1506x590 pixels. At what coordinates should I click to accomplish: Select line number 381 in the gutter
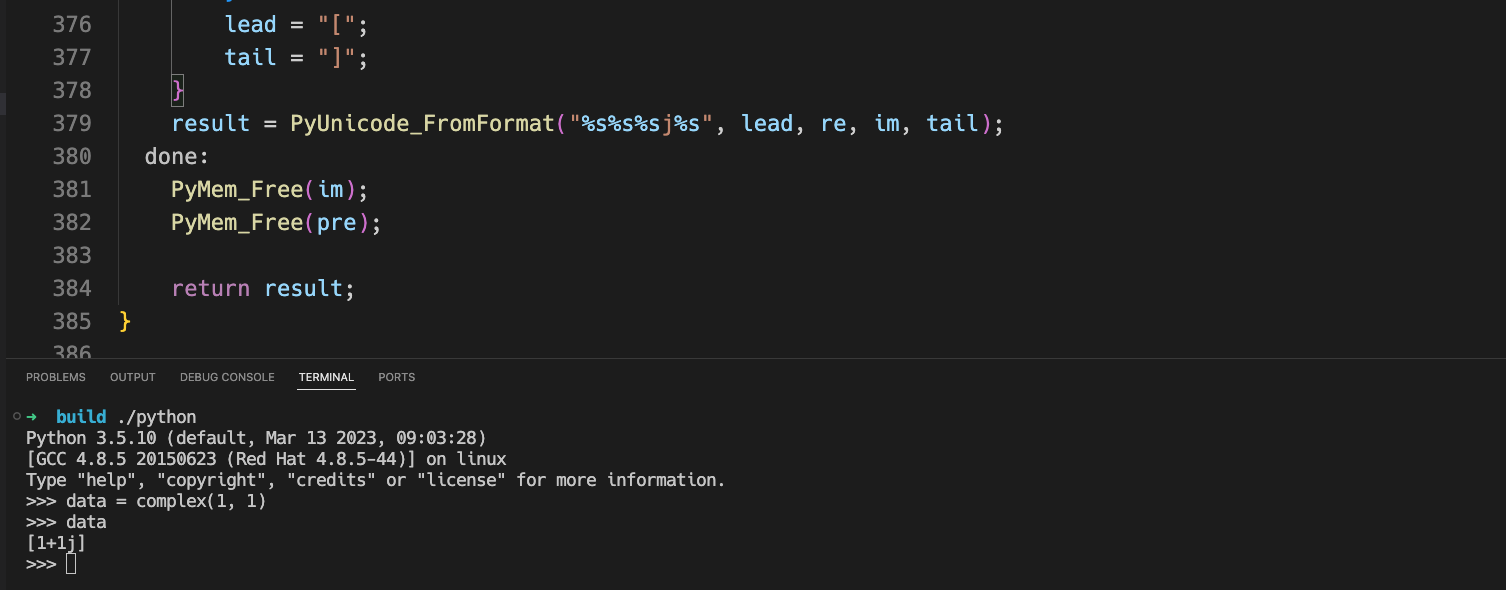point(71,189)
